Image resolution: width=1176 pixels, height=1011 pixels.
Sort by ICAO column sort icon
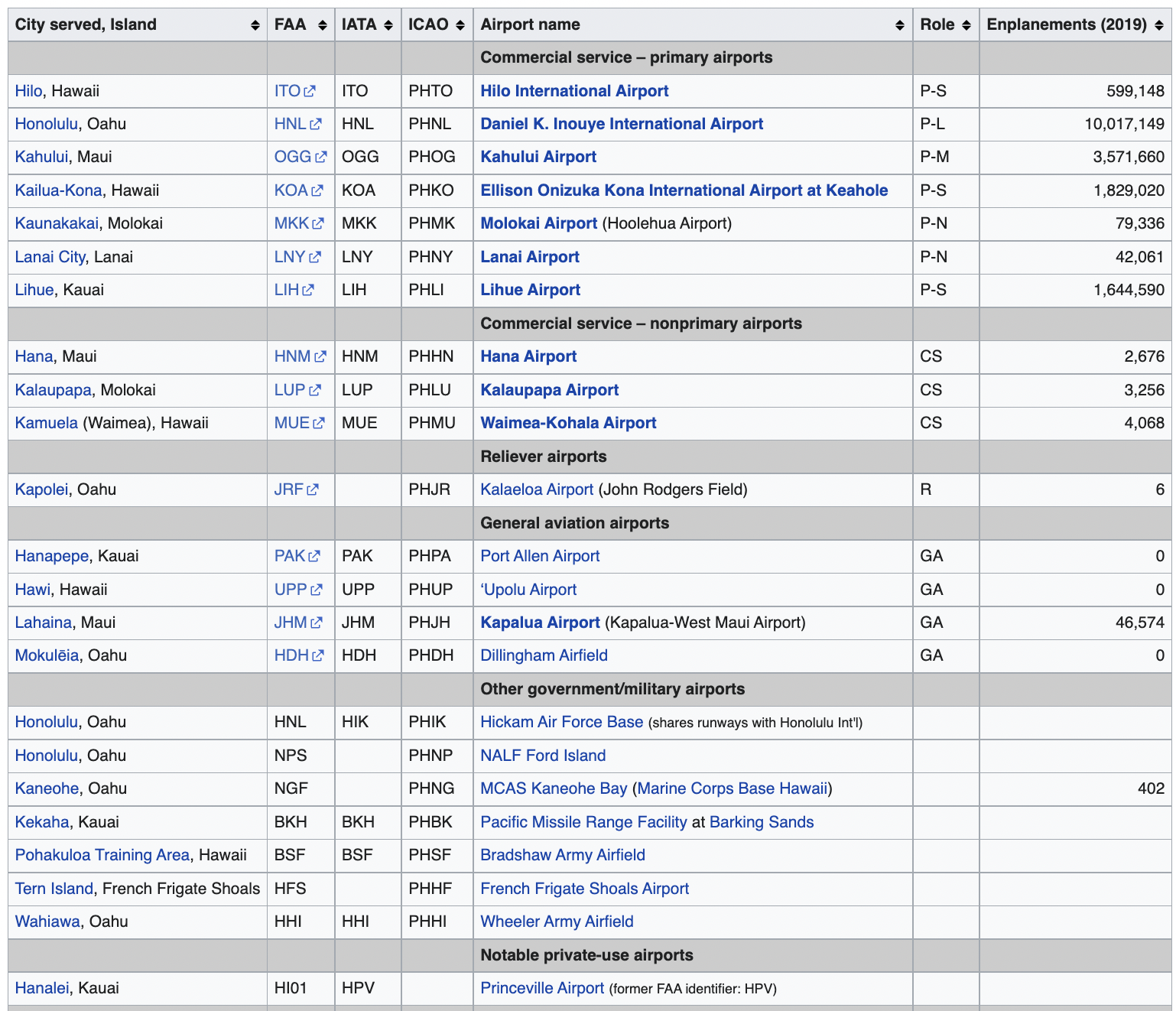click(x=460, y=25)
